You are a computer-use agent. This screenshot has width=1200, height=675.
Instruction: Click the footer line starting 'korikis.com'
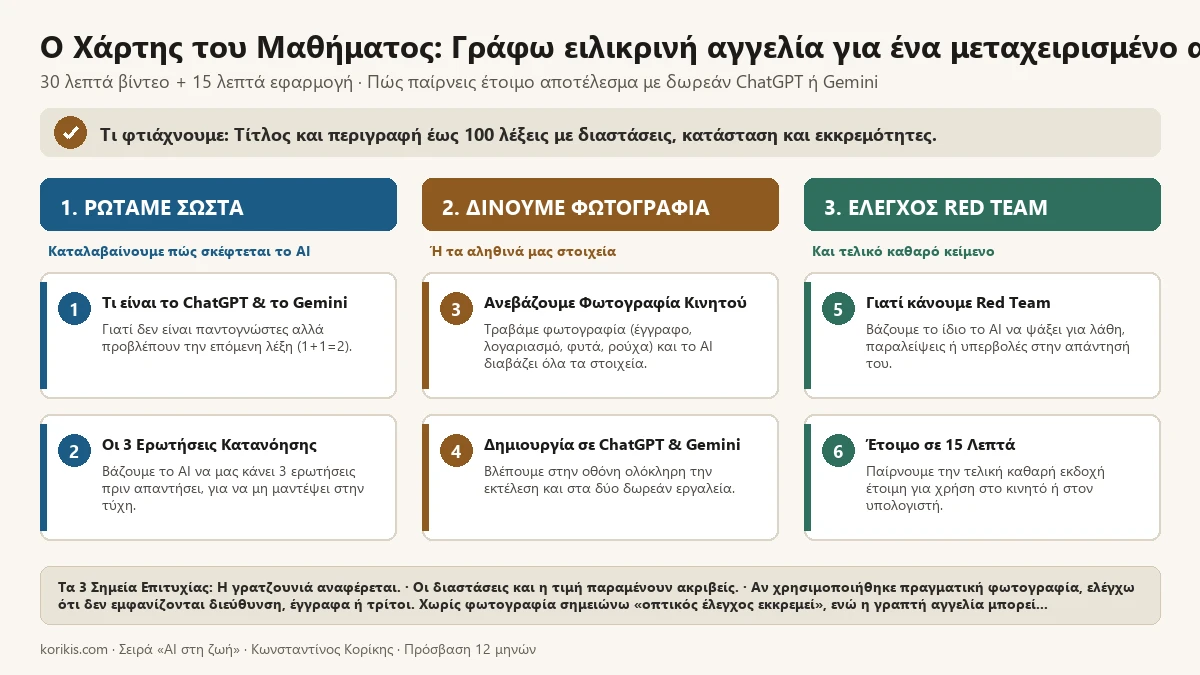(x=288, y=650)
